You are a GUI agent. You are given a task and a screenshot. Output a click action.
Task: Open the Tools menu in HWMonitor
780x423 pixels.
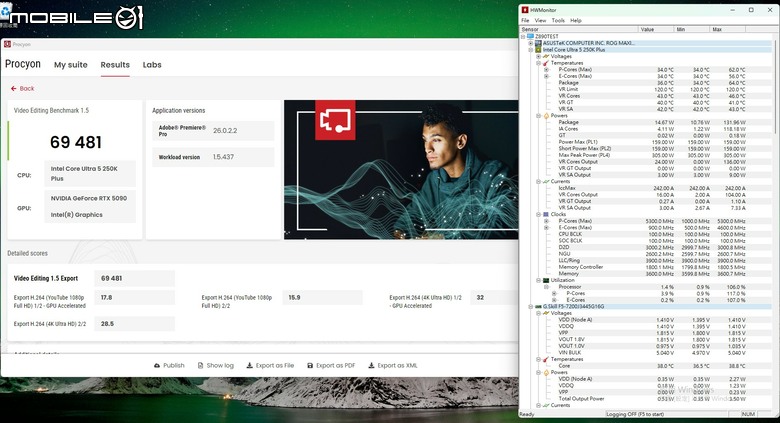click(x=558, y=20)
